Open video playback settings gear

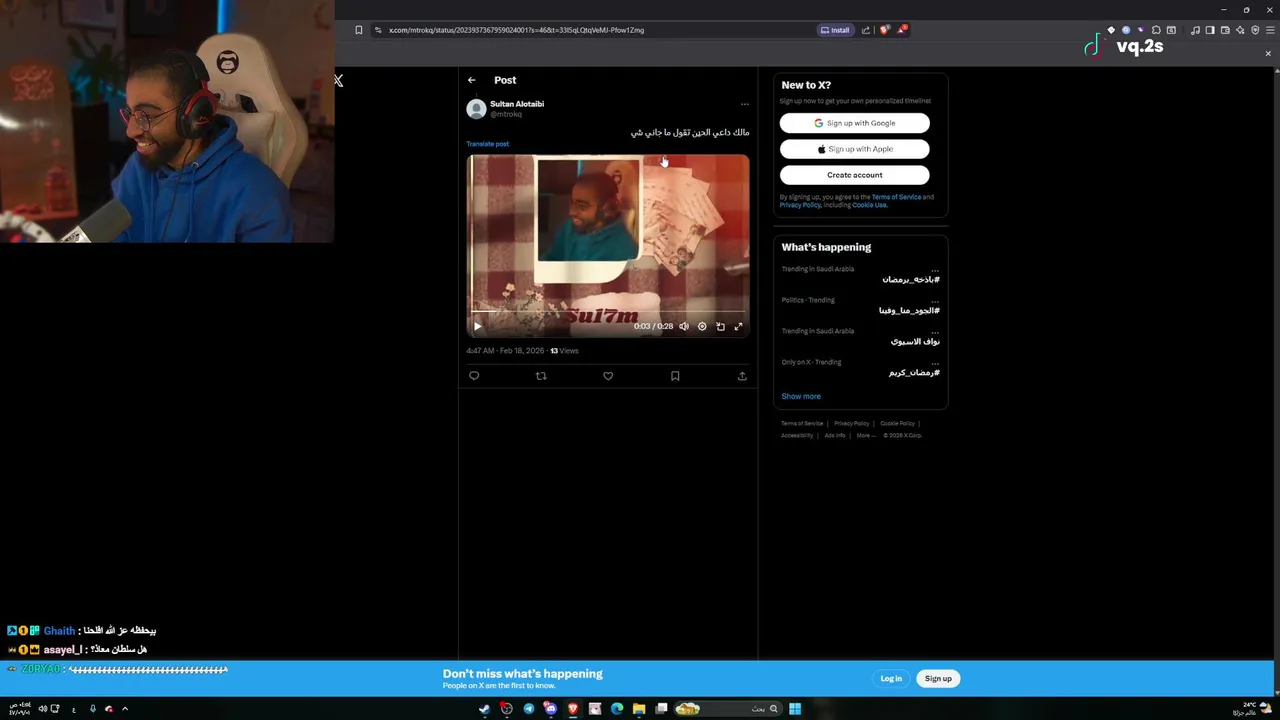(x=702, y=326)
